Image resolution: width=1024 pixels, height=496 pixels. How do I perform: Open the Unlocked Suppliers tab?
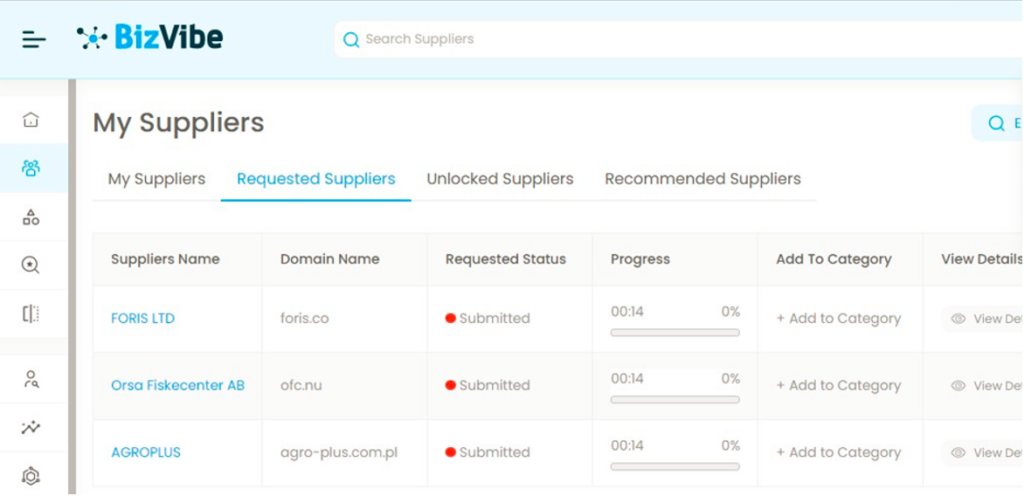pos(500,179)
